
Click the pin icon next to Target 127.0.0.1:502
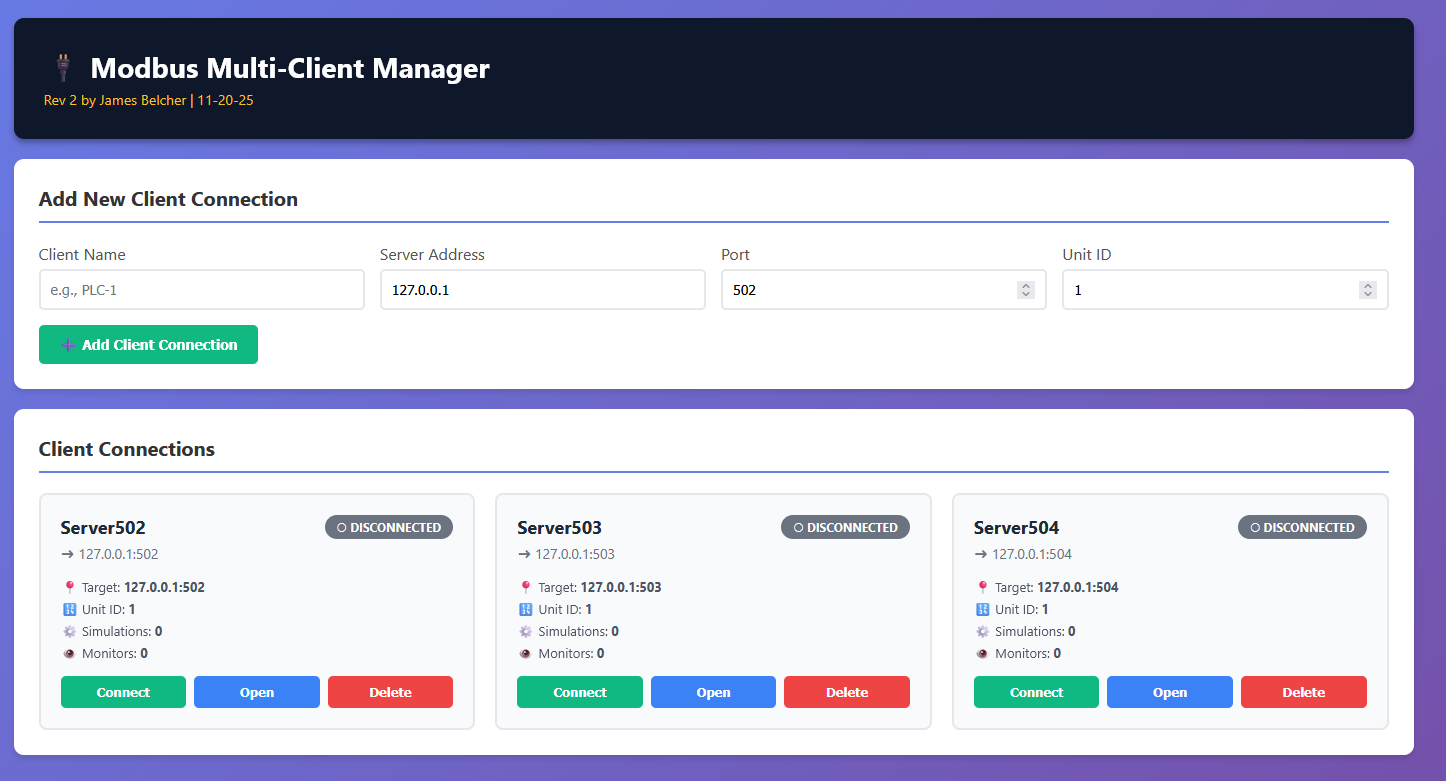(69, 588)
